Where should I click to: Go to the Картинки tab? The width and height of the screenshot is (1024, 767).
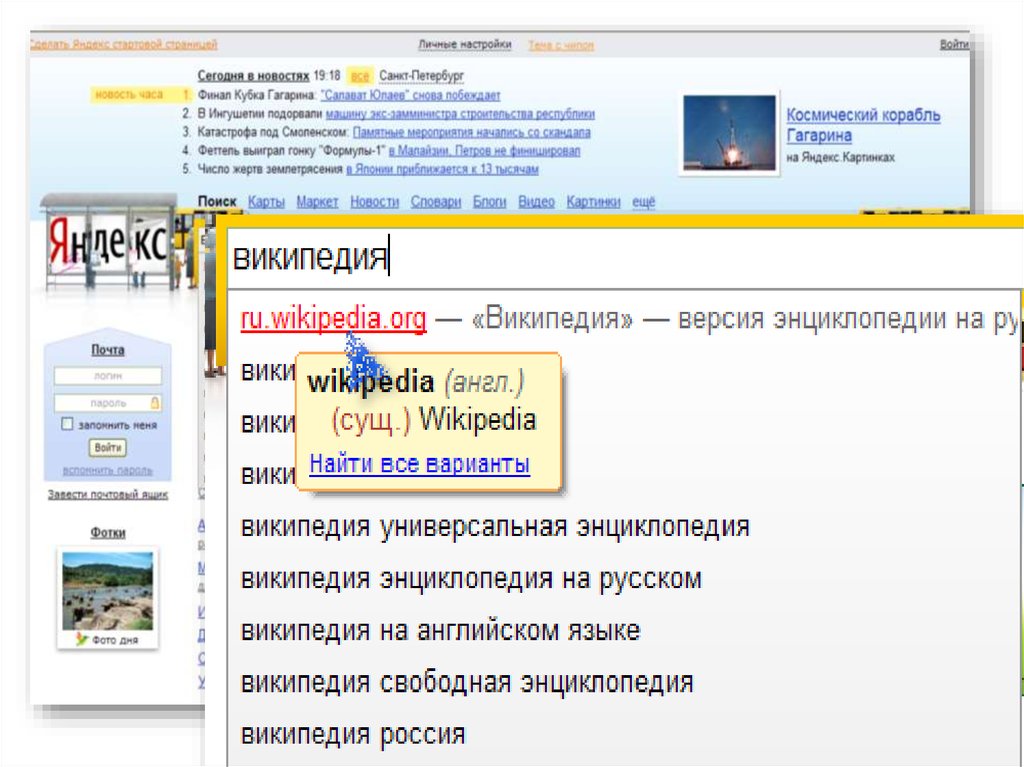[x=593, y=202]
